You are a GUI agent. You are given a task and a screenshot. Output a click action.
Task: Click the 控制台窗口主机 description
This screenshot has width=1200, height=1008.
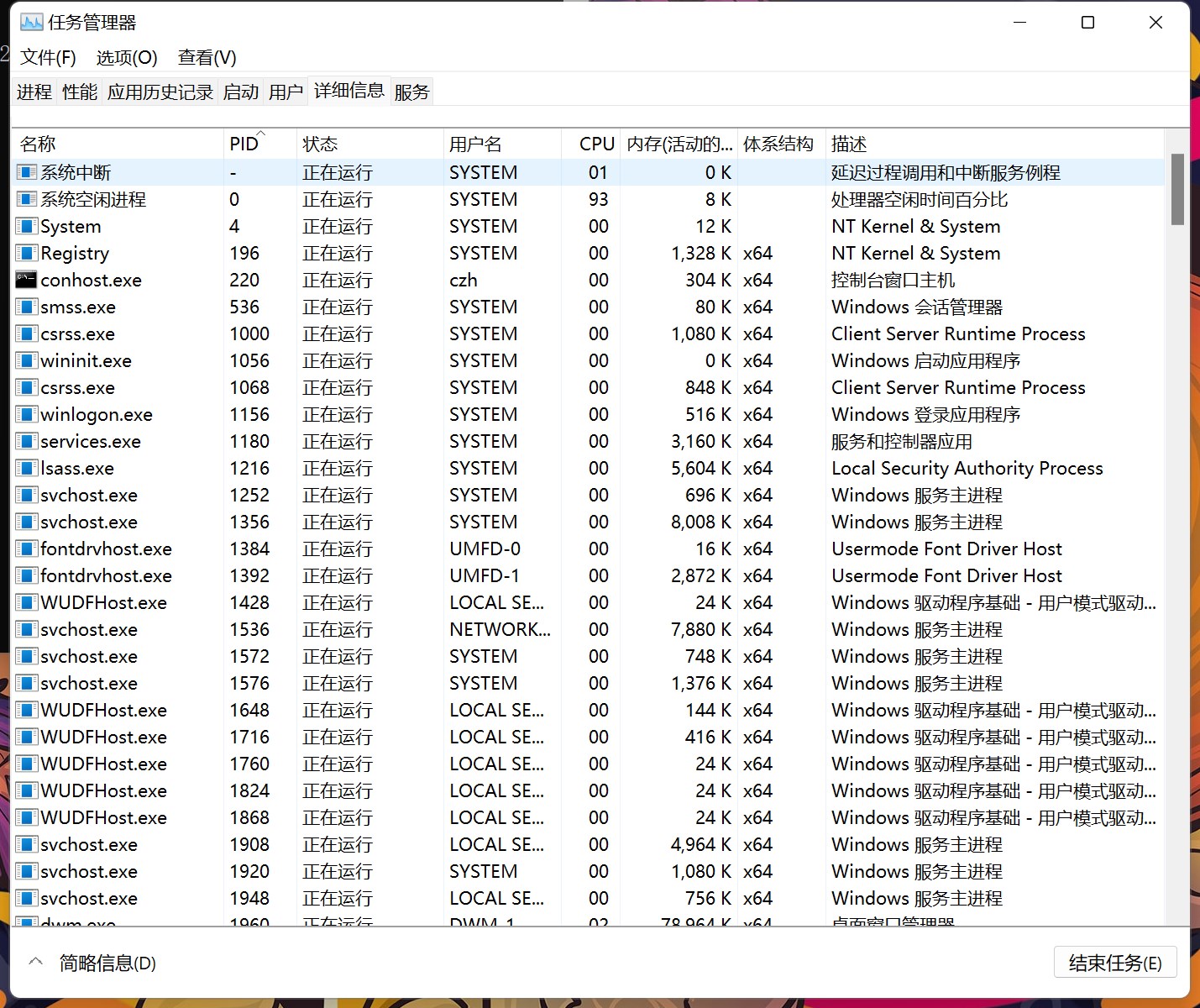tap(893, 280)
